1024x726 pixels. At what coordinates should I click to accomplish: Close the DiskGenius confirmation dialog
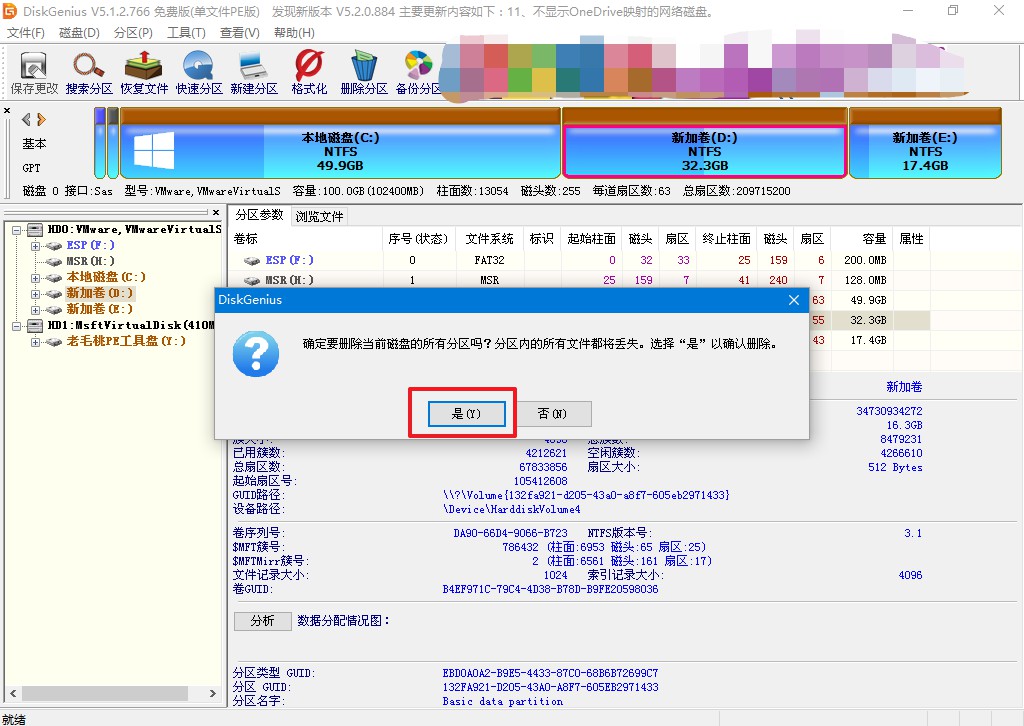click(793, 300)
